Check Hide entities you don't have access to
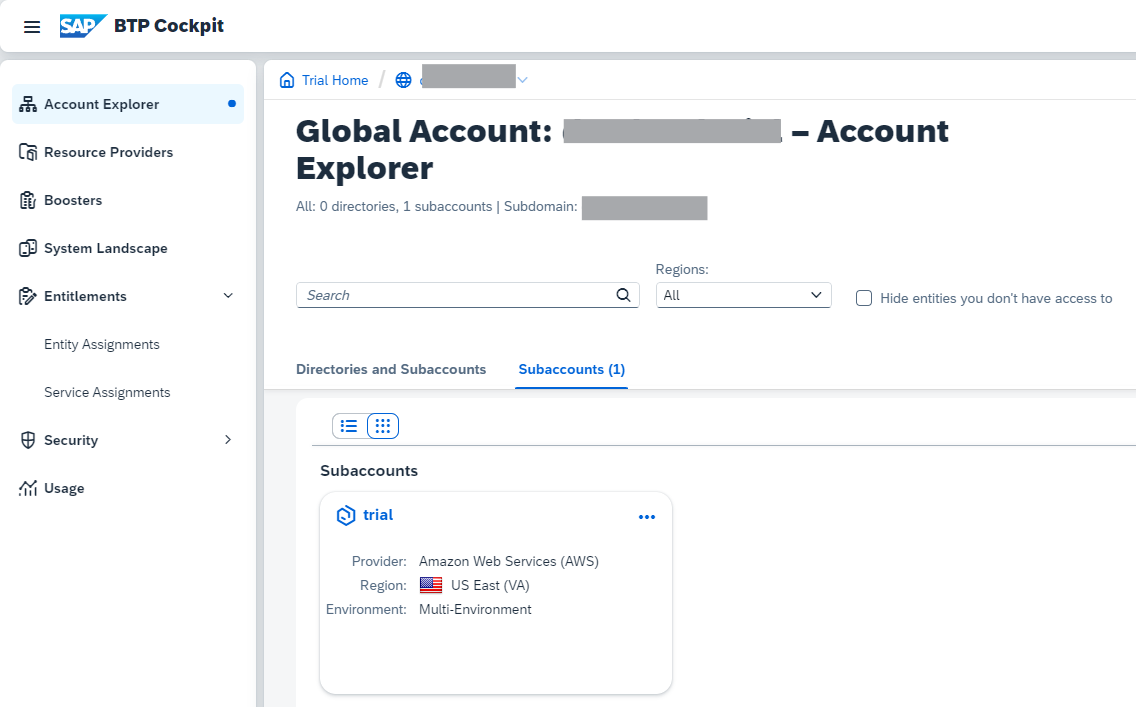This screenshot has height=707, width=1136. tap(864, 298)
